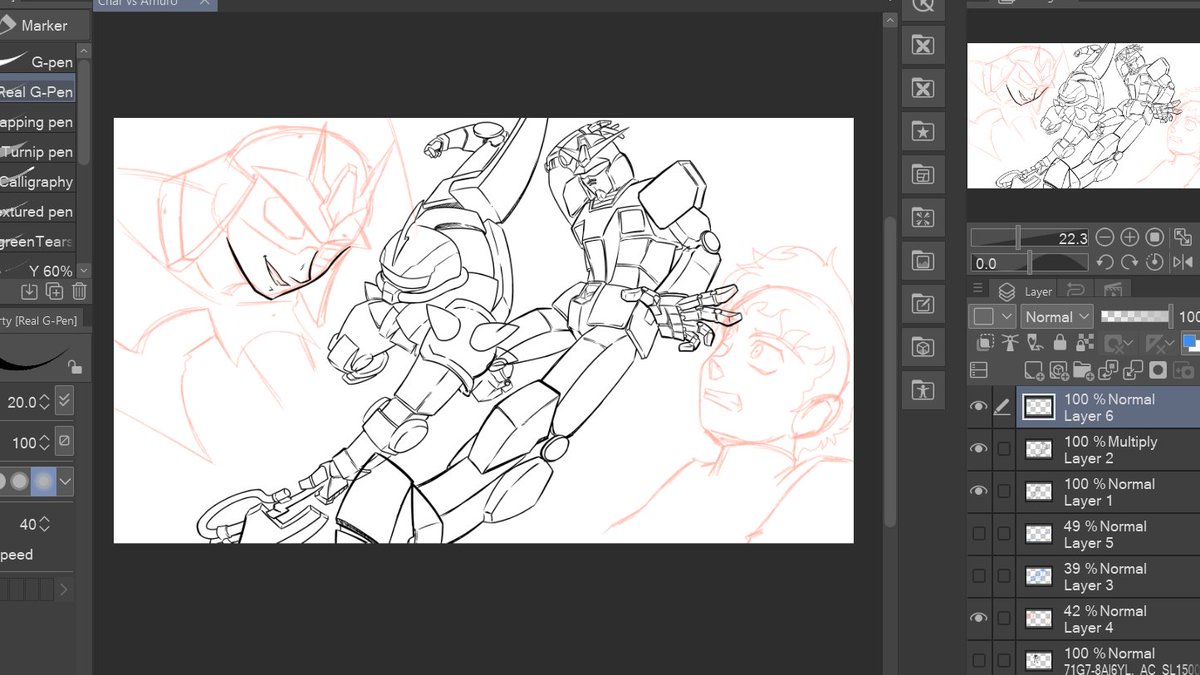Open the pose material folder icon
This screenshot has height=675, width=1200.
tap(923, 390)
